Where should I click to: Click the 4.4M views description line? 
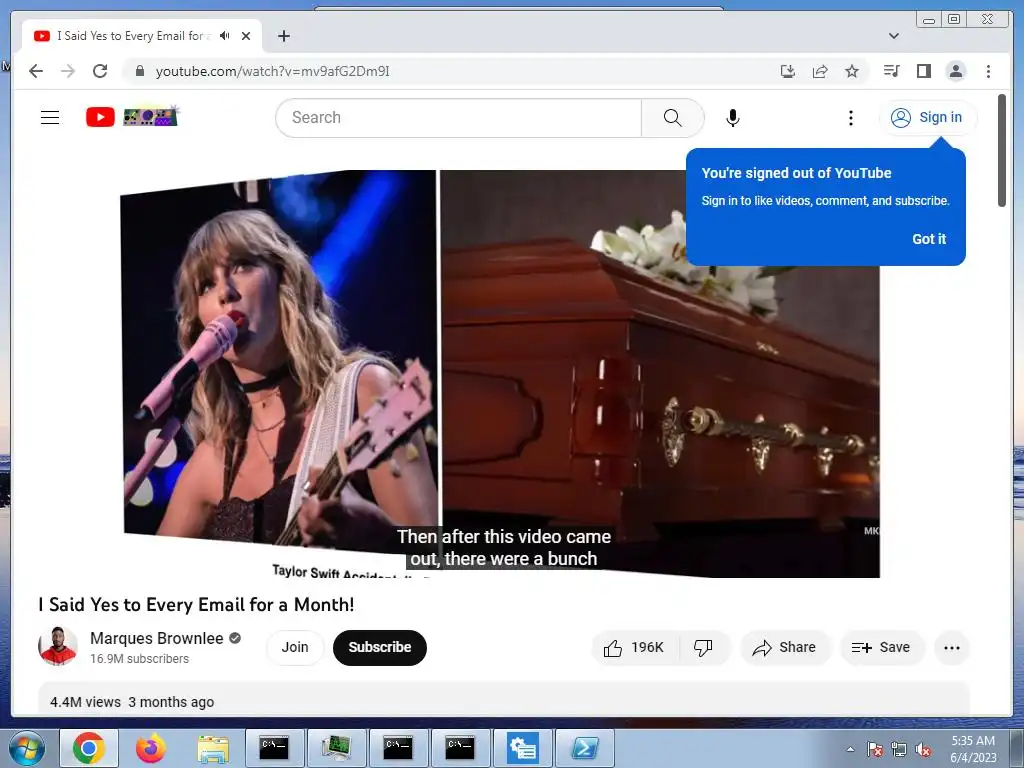(x=132, y=702)
